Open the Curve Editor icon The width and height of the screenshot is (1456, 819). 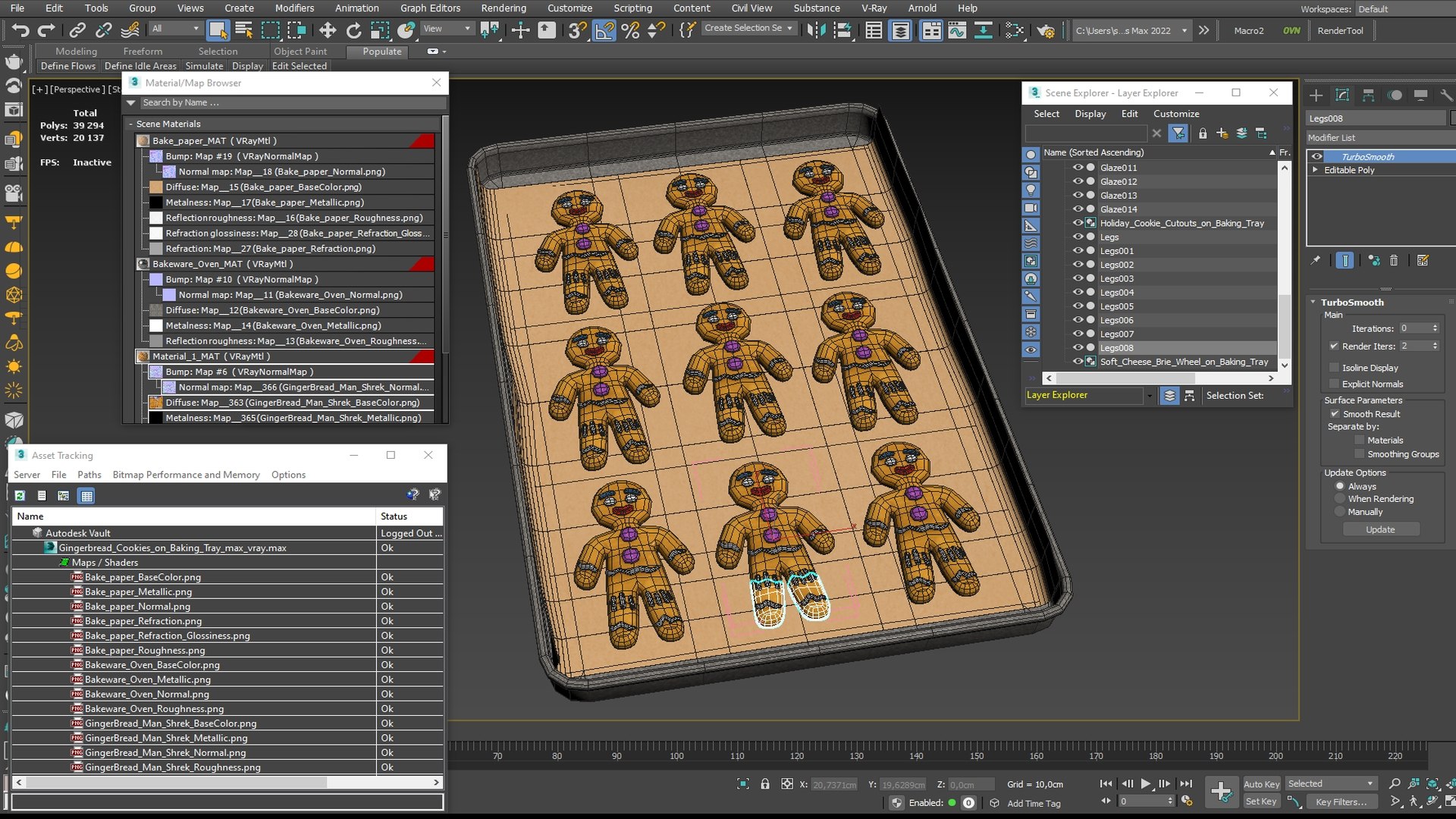click(x=957, y=30)
